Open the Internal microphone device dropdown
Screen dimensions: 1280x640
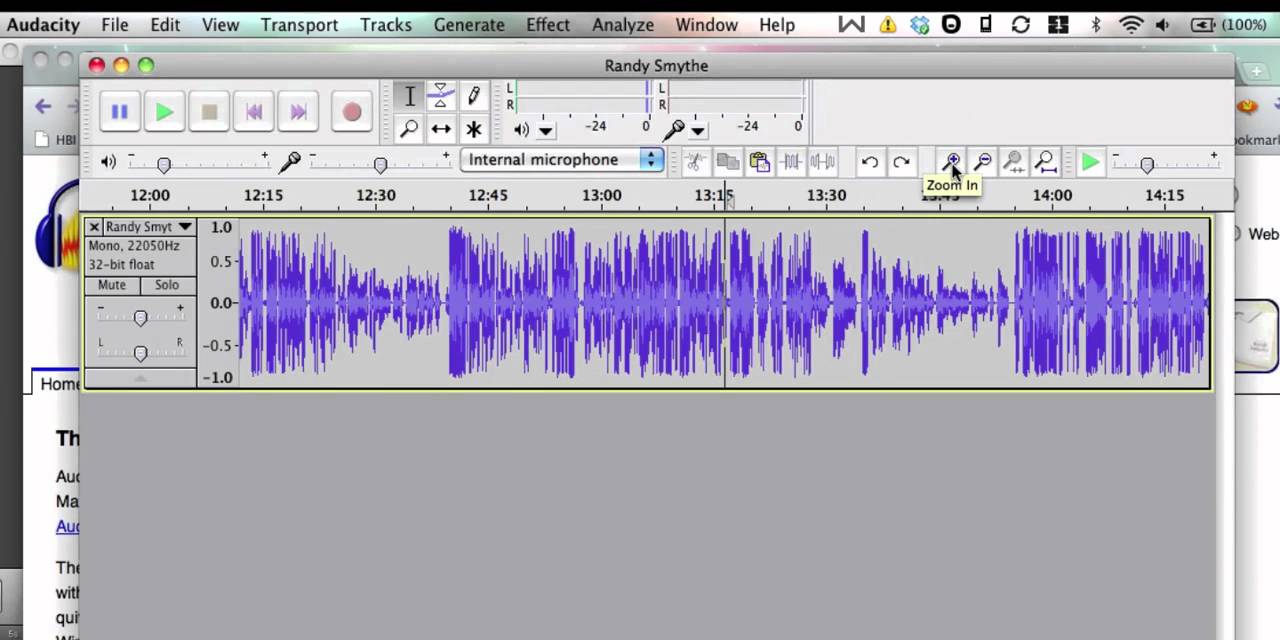coord(562,160)
